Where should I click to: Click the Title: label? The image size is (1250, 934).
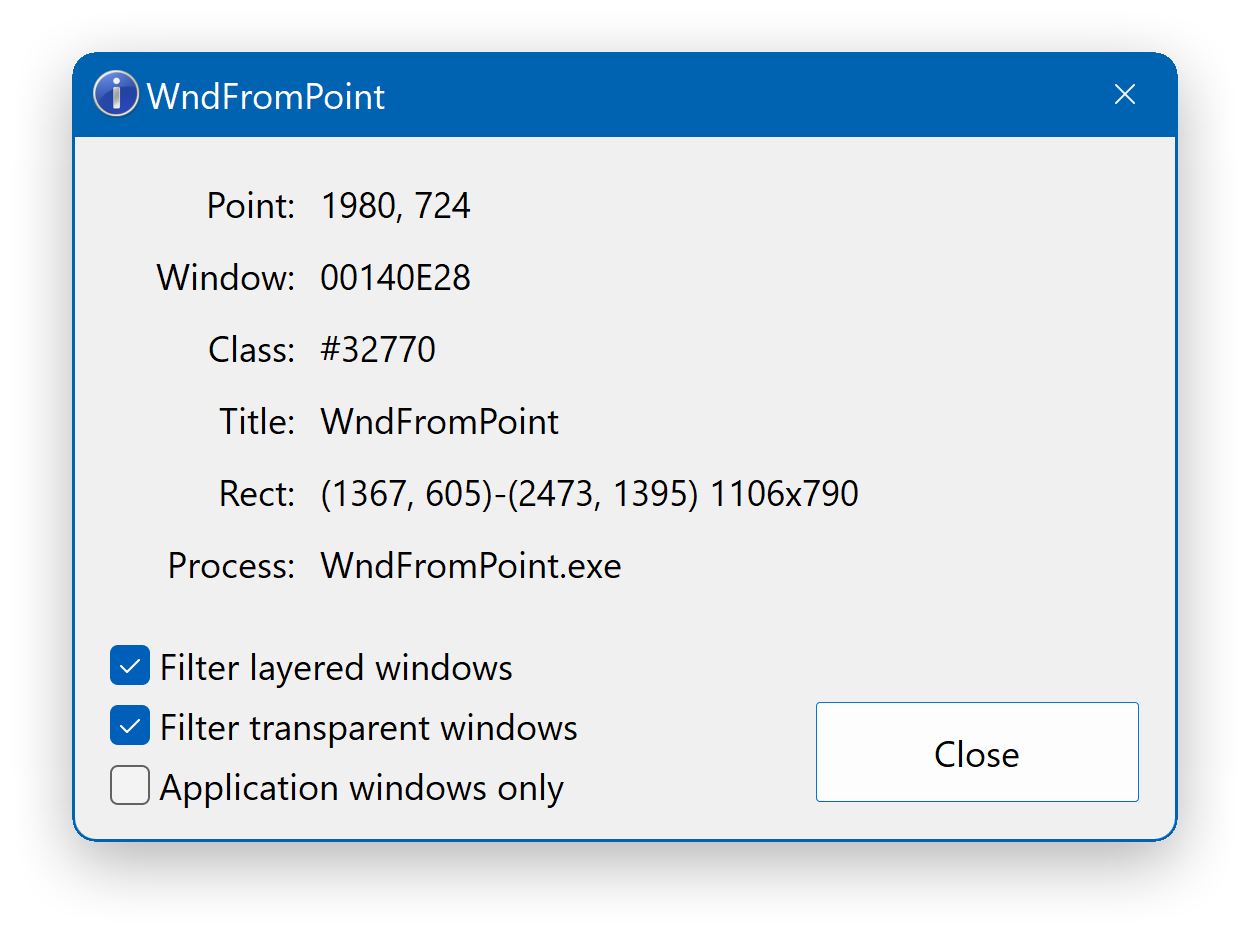[258, 422]
